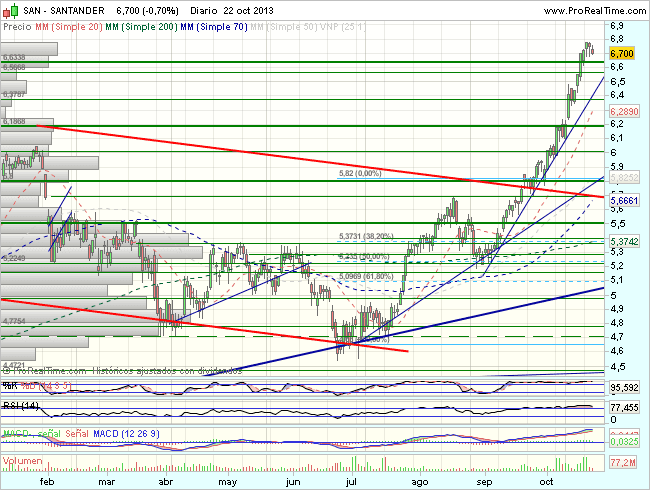Select the 'MACD (12 26 9)' label

[x=126, y=434]
